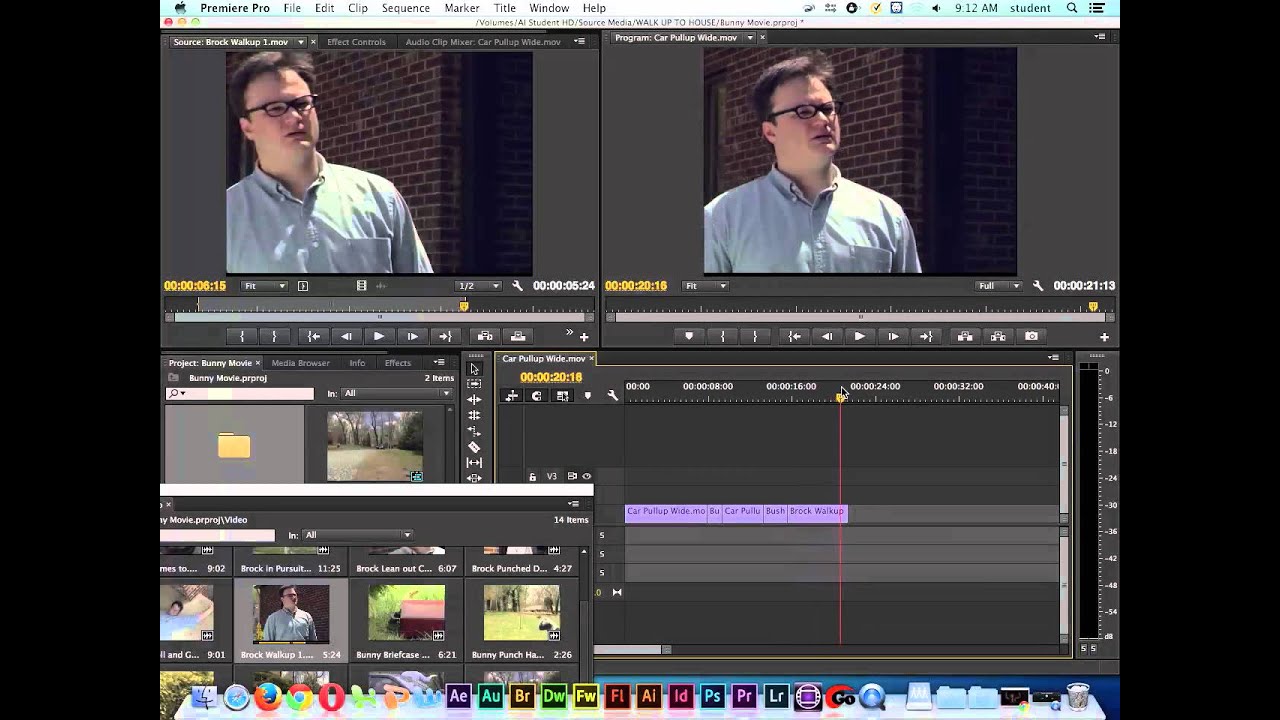Toggle the V3 track lock

(532, 477)
